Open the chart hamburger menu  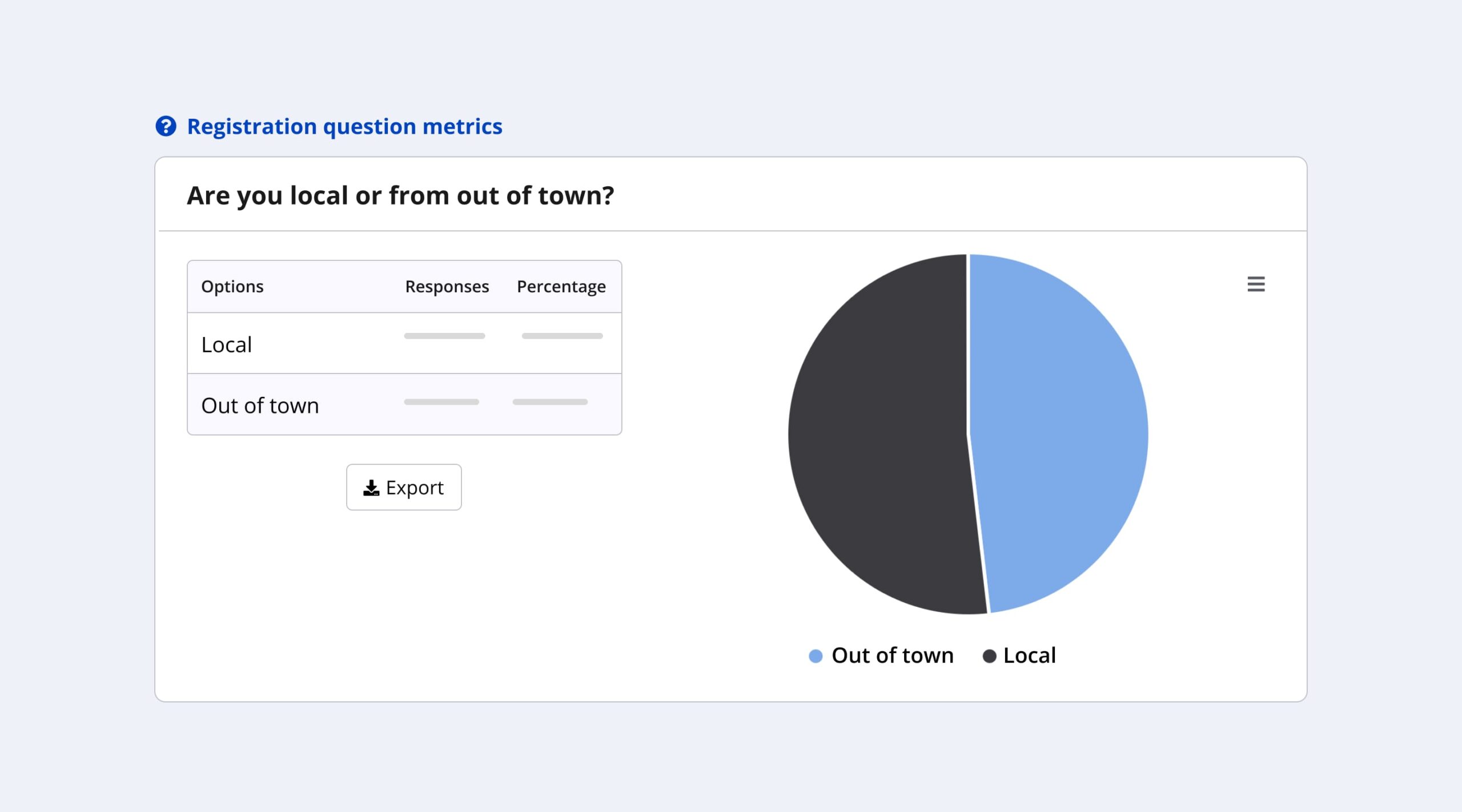[x=1256, y=284]
